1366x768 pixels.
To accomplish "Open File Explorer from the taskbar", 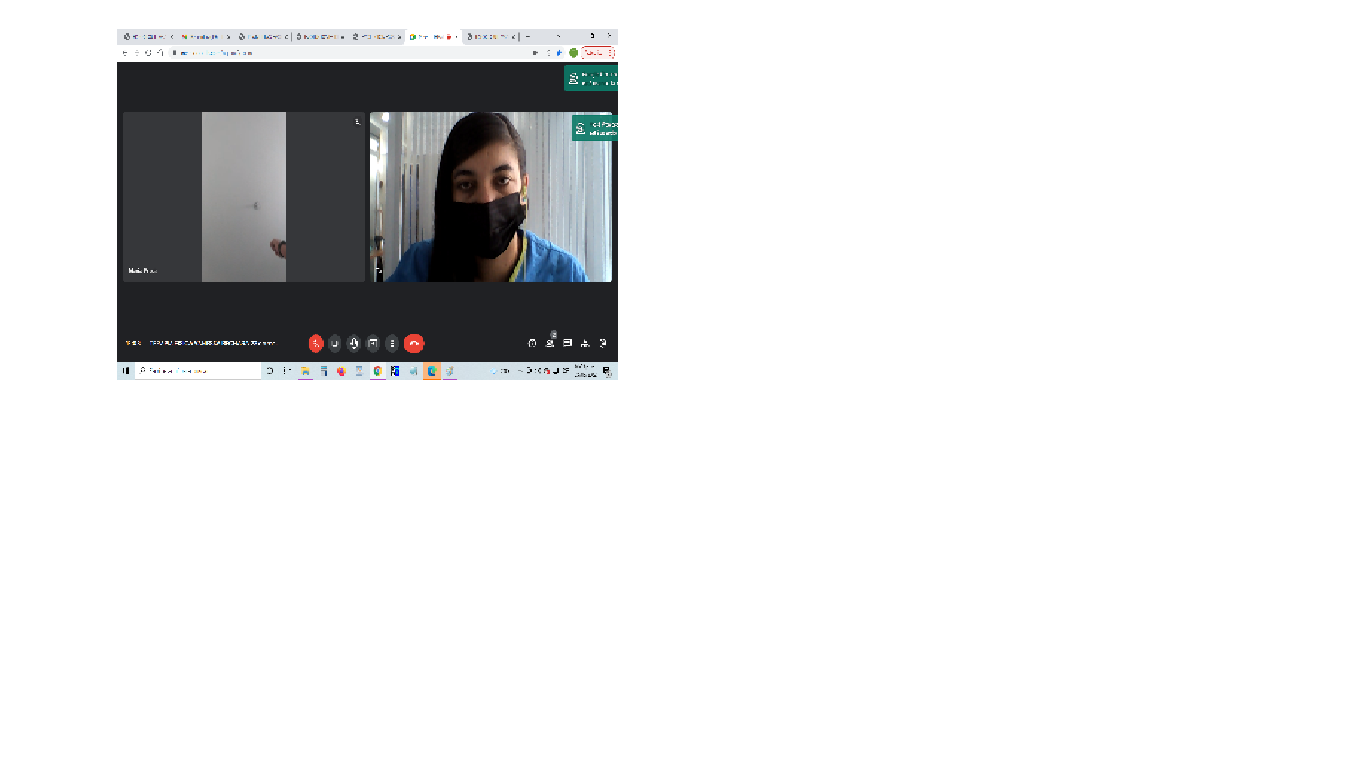I will pyautogui.click(x=305, y=370).
